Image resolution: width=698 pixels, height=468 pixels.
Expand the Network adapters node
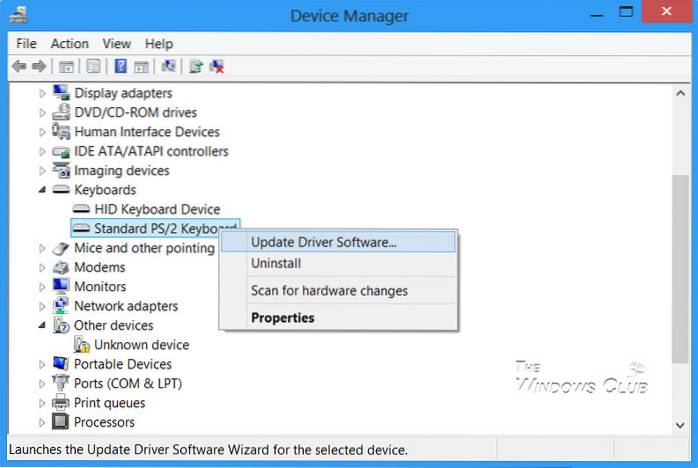[x=42, y=306]
